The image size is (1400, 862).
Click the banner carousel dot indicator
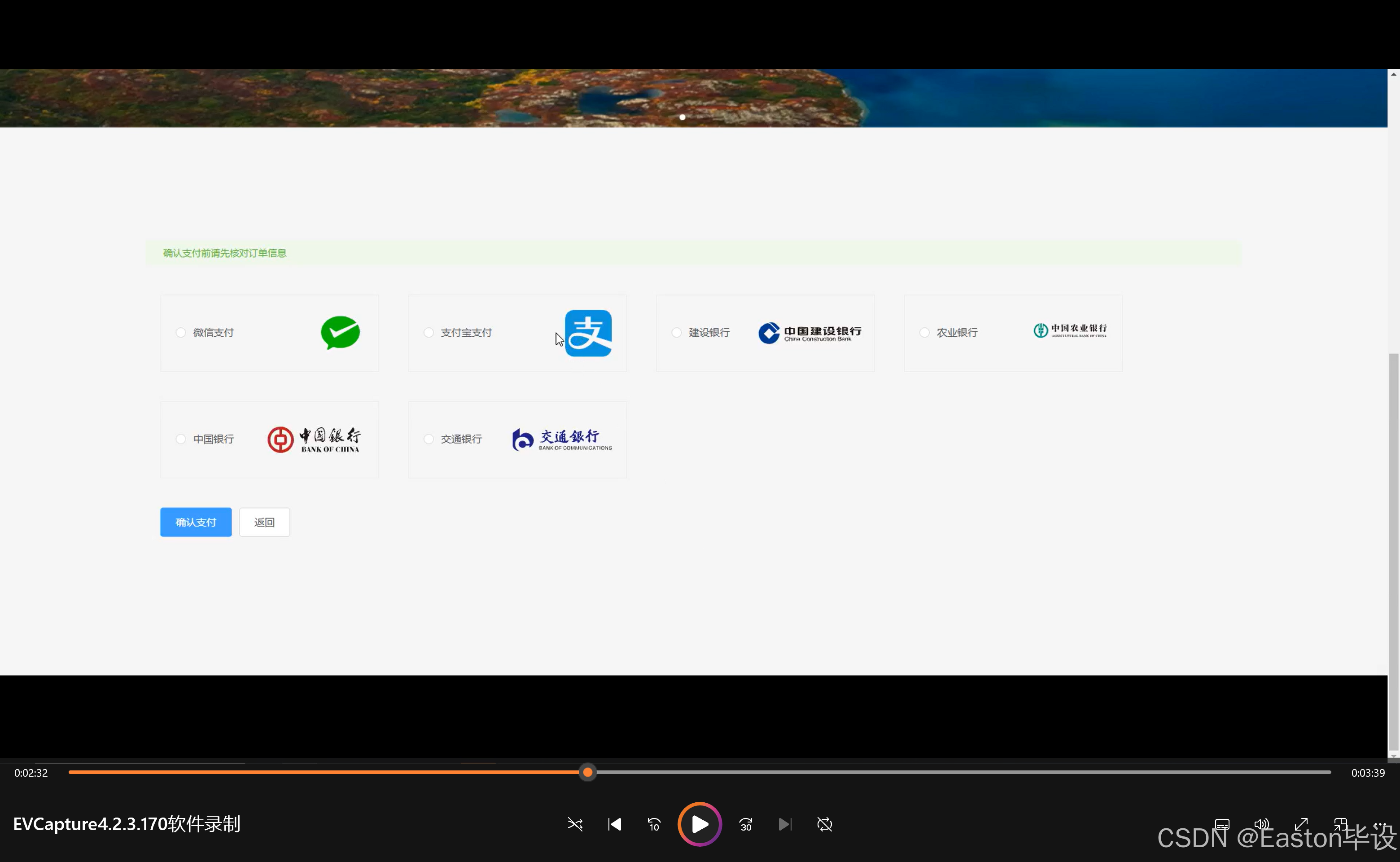click(x=682, y=118)
